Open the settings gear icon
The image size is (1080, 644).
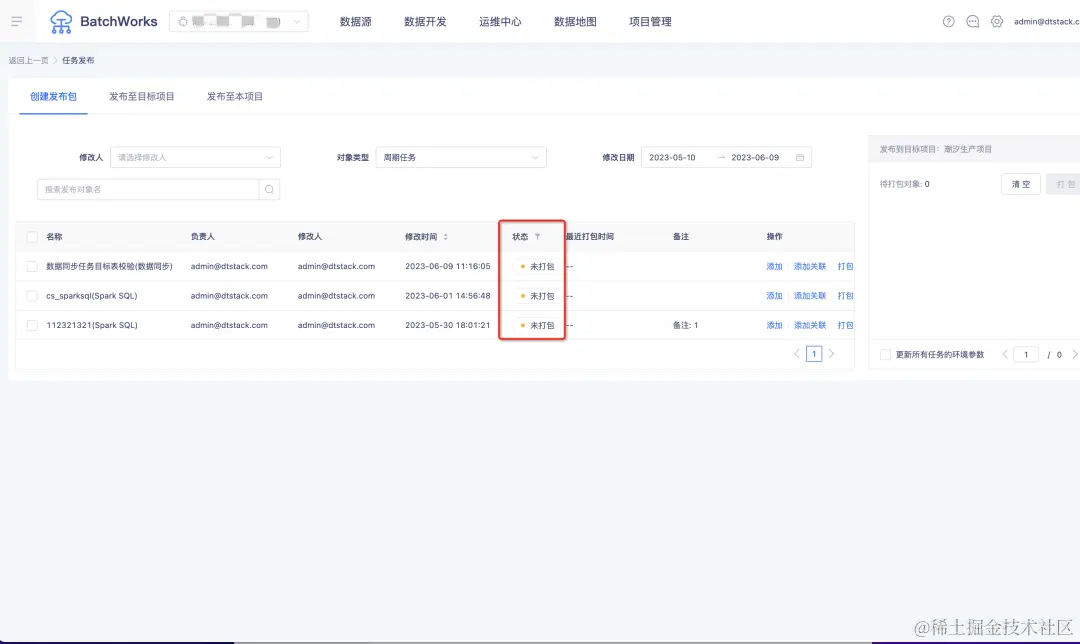(x=997, y=21)
